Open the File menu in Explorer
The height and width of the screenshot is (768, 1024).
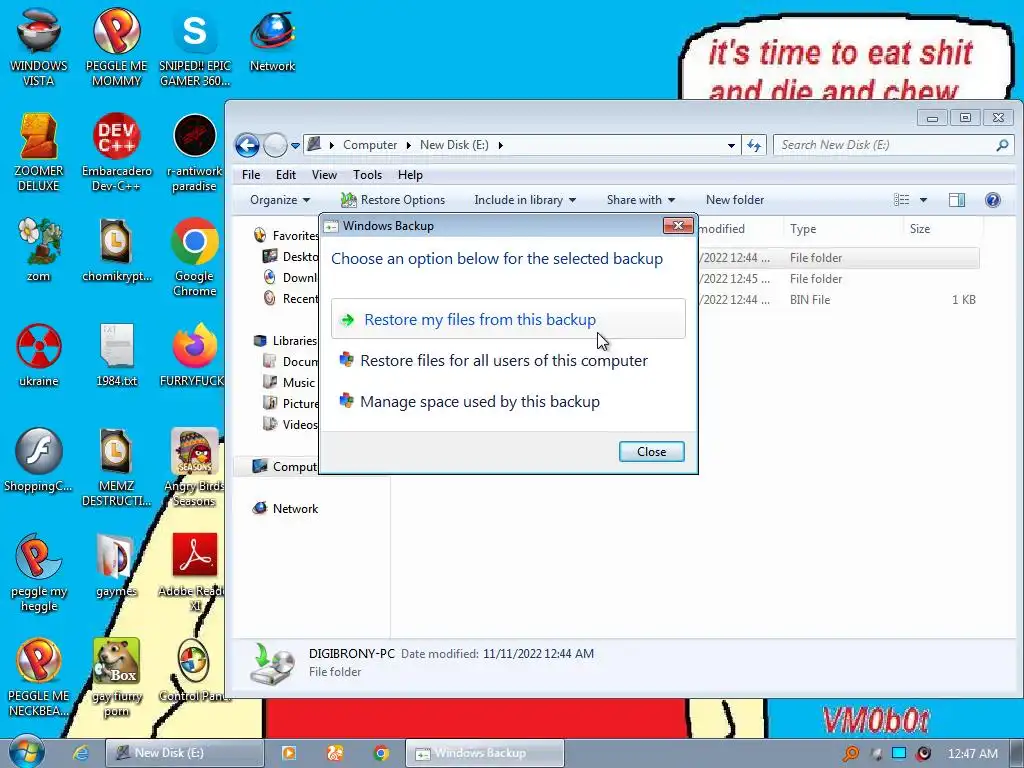coord(251,174)
